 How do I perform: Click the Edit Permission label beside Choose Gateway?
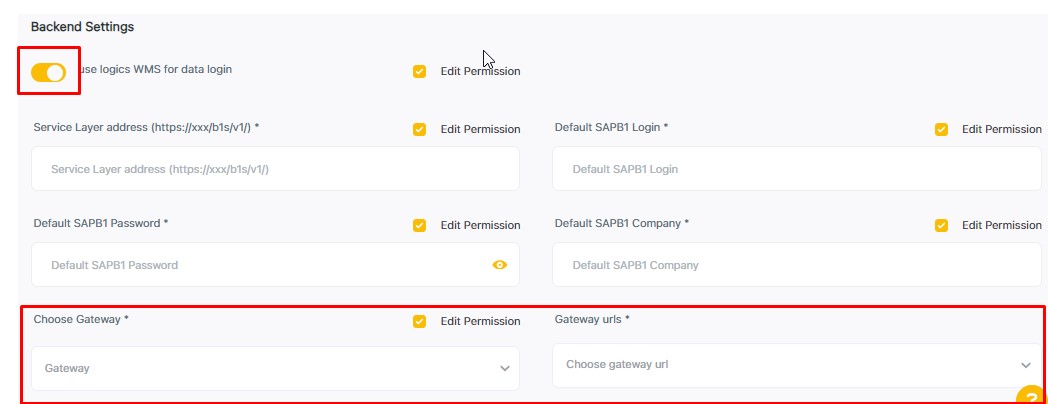click(x=480, y=321)
